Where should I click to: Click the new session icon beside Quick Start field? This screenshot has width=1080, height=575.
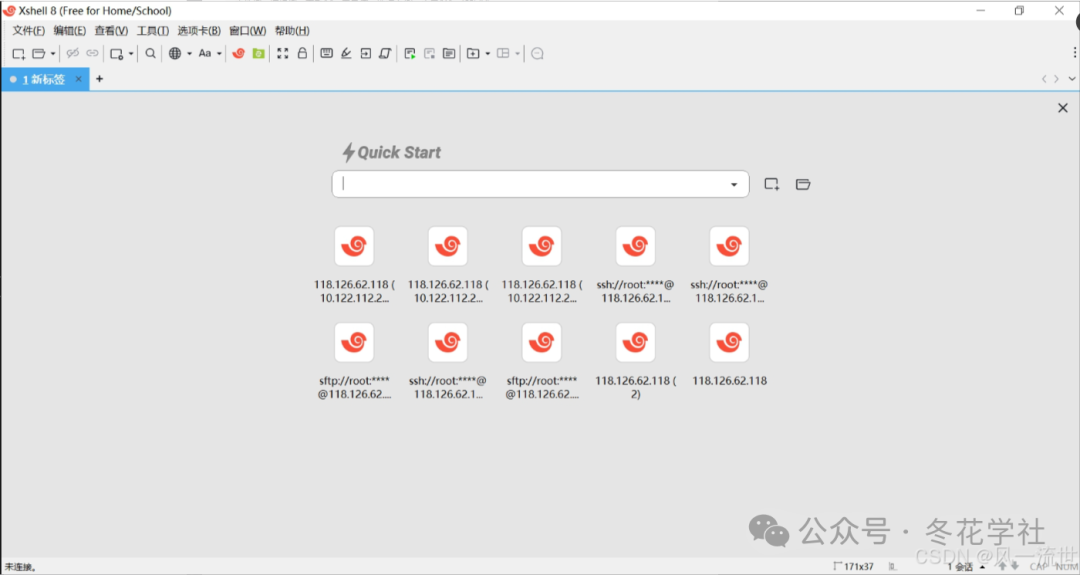coord(771,184)
